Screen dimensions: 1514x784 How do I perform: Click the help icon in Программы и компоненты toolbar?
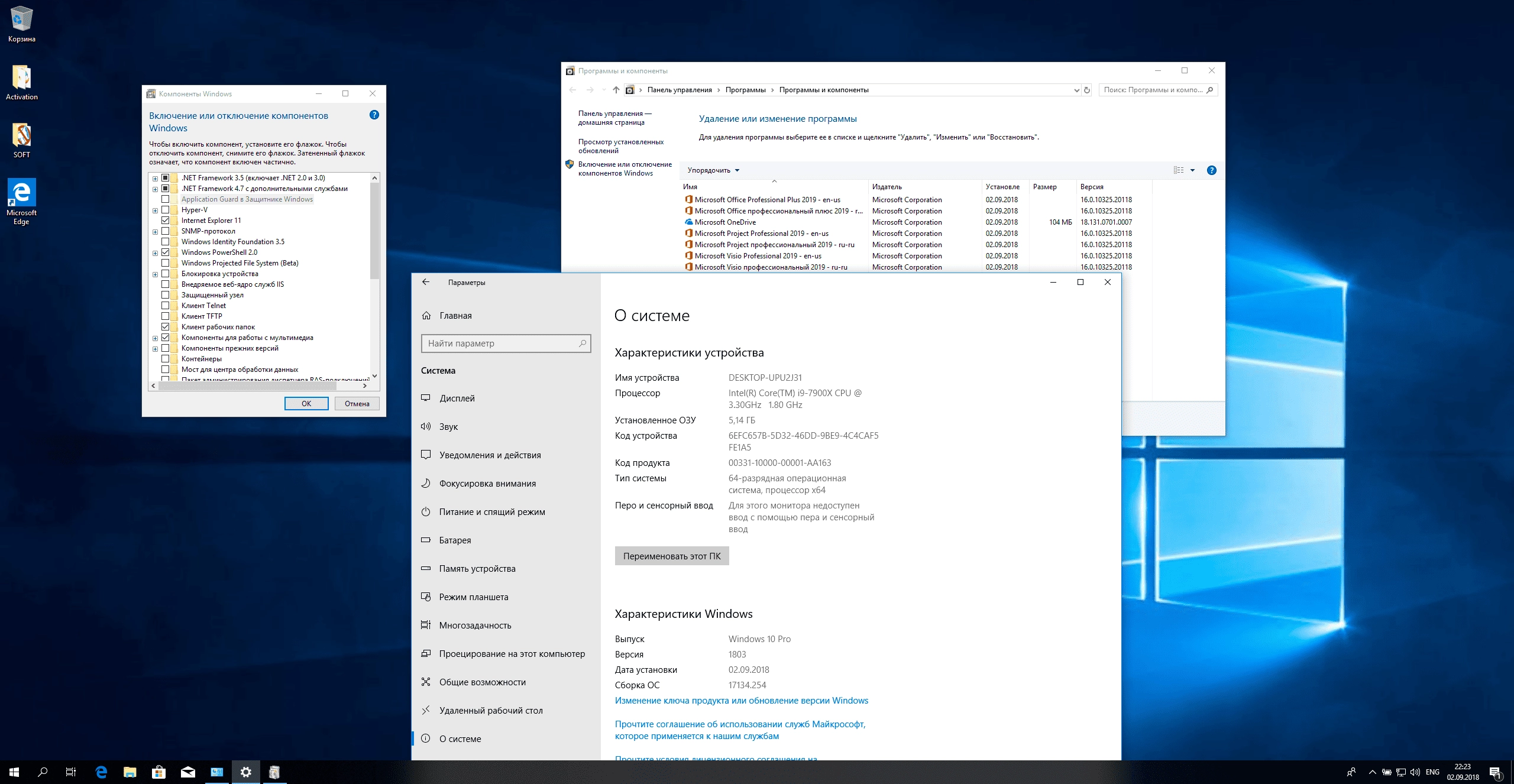pyautogui.click(x=1212, y=170)
